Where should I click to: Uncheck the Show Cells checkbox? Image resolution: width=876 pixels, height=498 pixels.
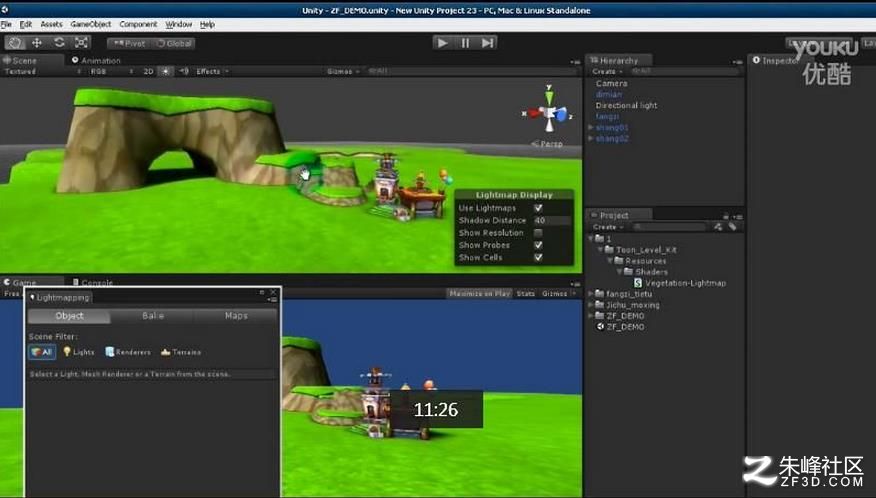point(538,257)
